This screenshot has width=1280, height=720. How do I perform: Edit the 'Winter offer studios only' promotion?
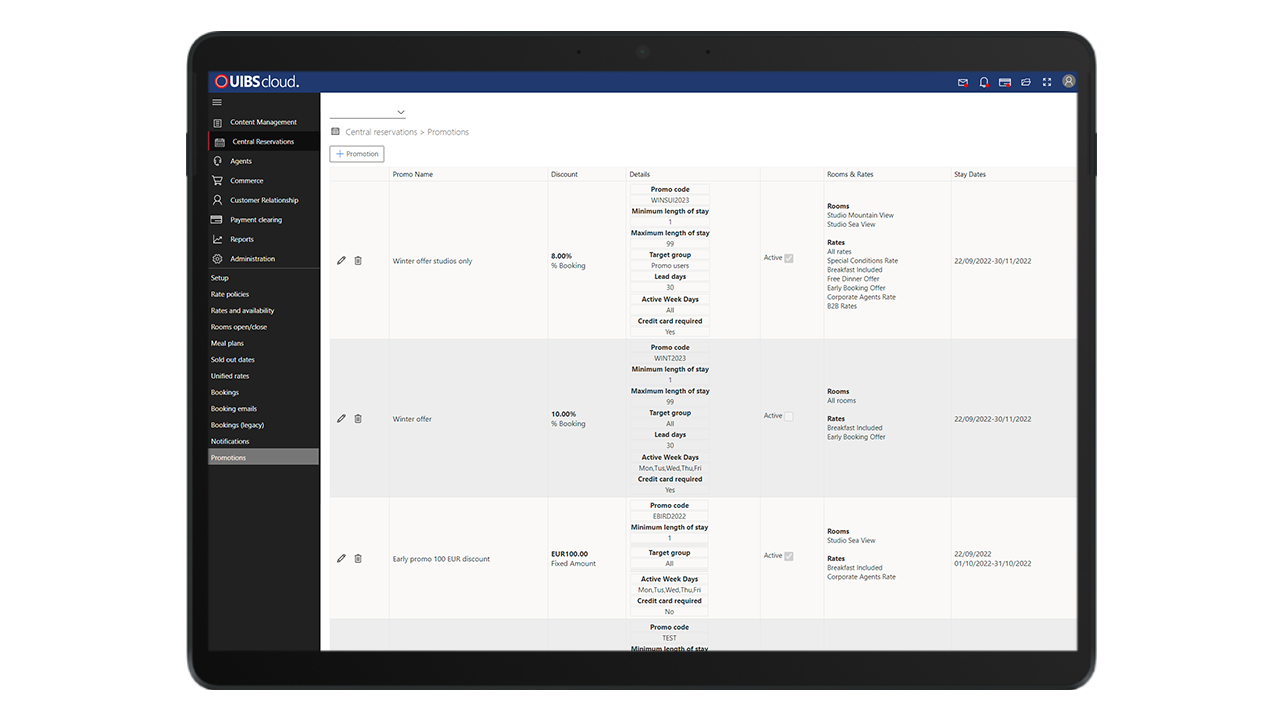click(x=341, y=261)
